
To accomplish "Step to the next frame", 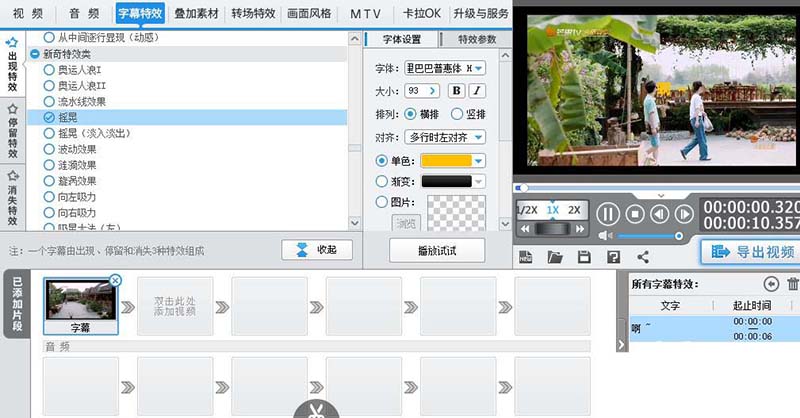I will (684, 213).
